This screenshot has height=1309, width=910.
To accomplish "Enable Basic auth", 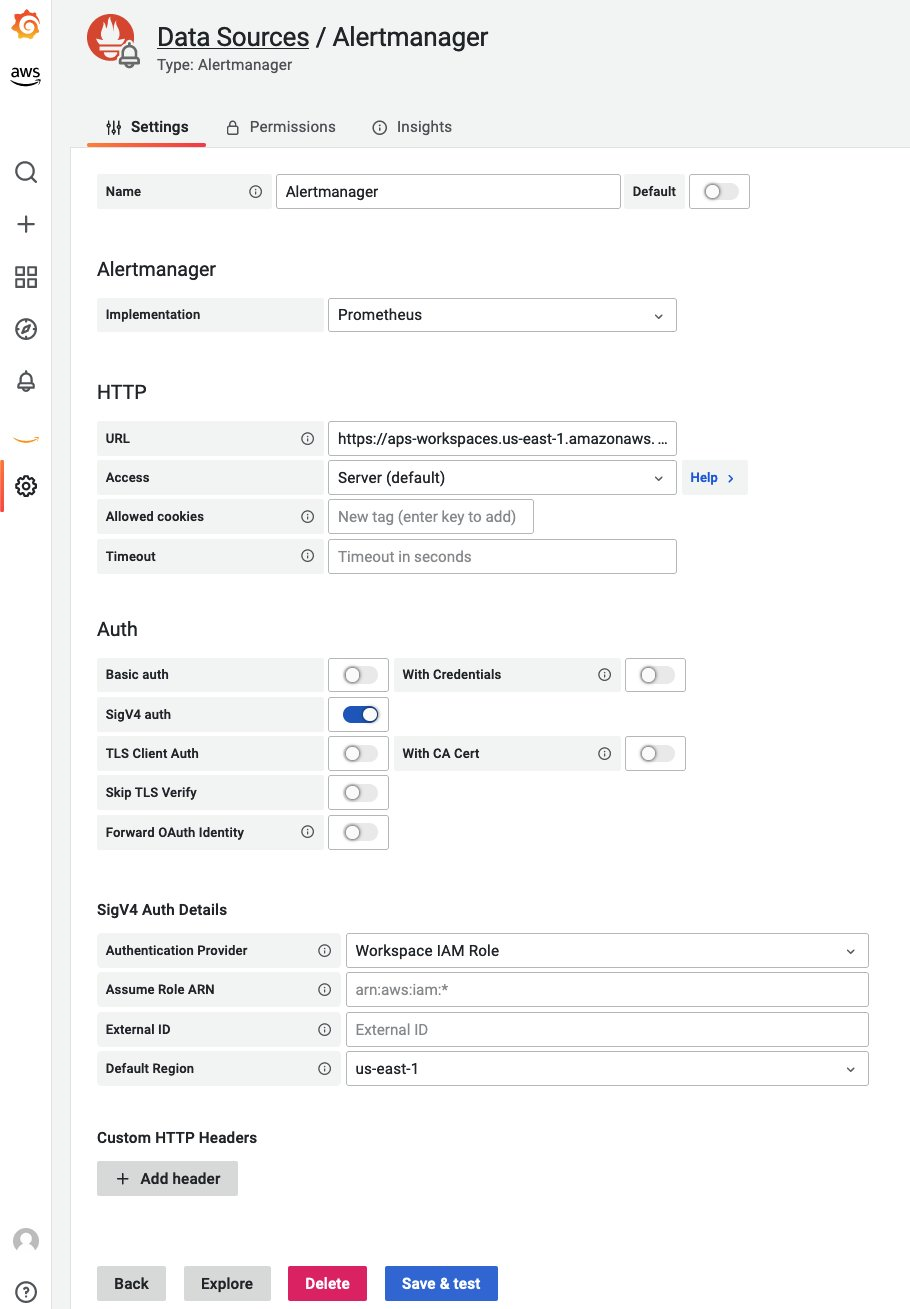I will (x=358, y=675).
